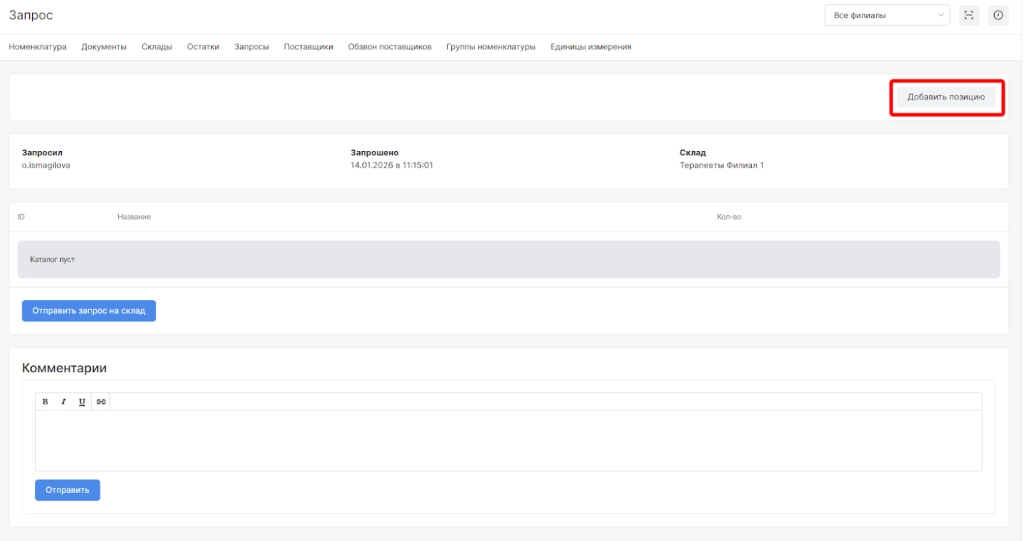The height and width of the screenshot is (541, 1024).
Task: Click «Отправить» button under the comment box
Action: 67,490
